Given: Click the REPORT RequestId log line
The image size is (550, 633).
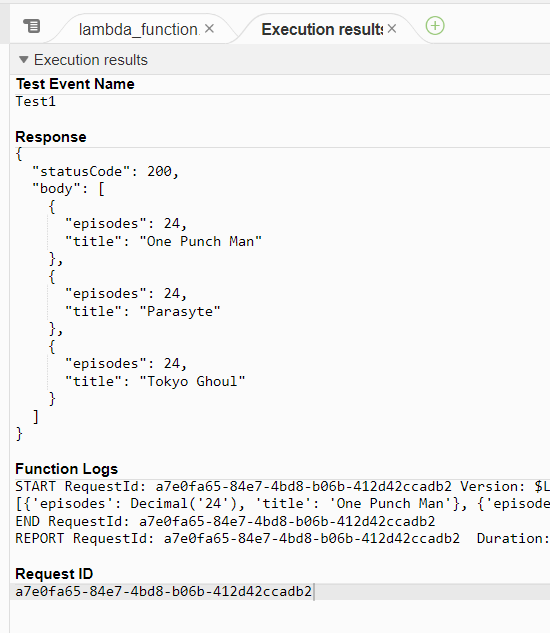Looking at the screenshot, I should coord(282,539).
